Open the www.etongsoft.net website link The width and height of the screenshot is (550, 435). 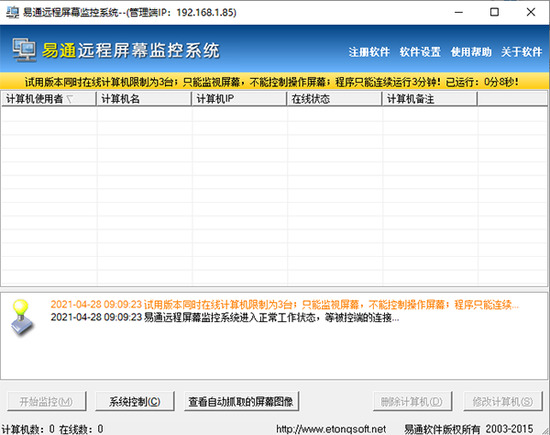(x=331, y=429)
